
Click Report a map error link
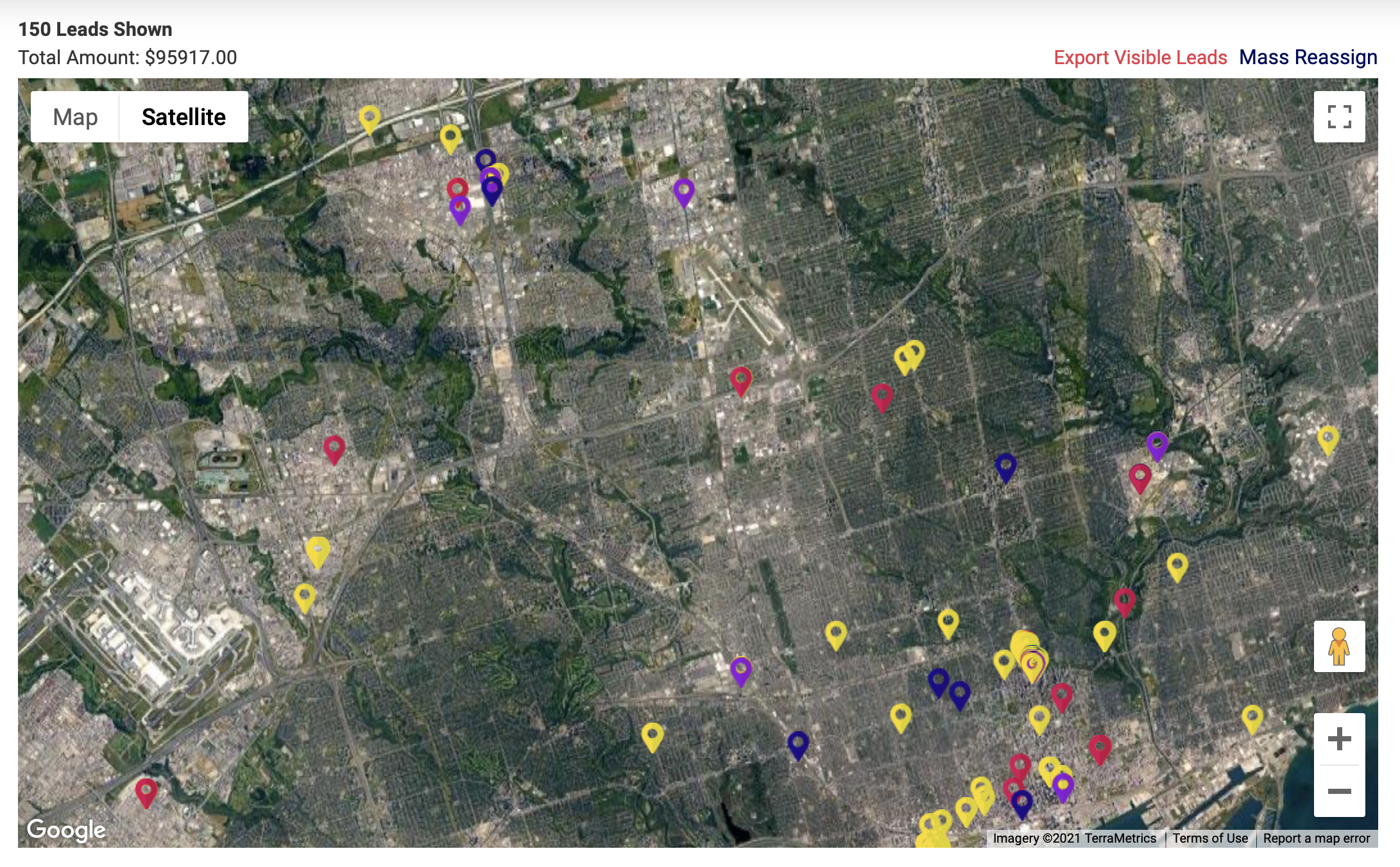point(1317,838)
